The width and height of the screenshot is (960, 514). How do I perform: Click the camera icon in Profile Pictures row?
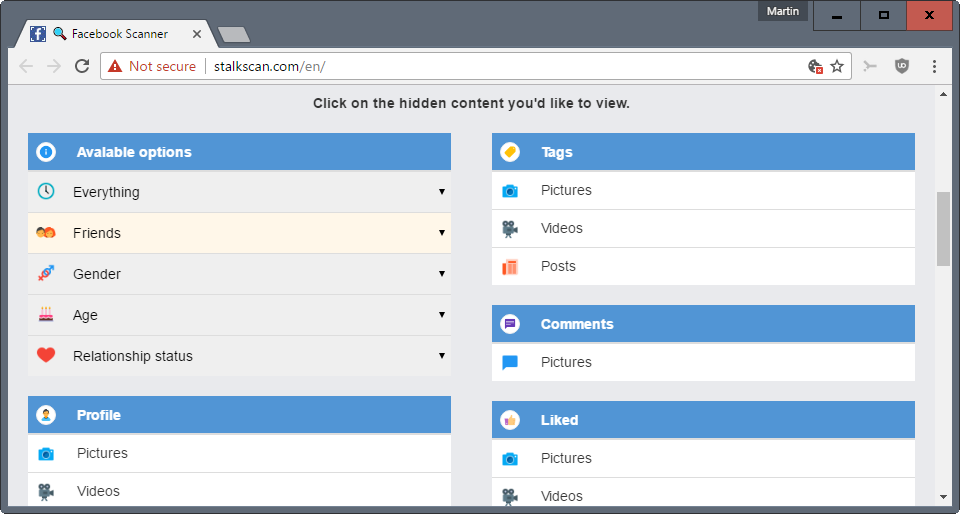click(x=46, y=453)
